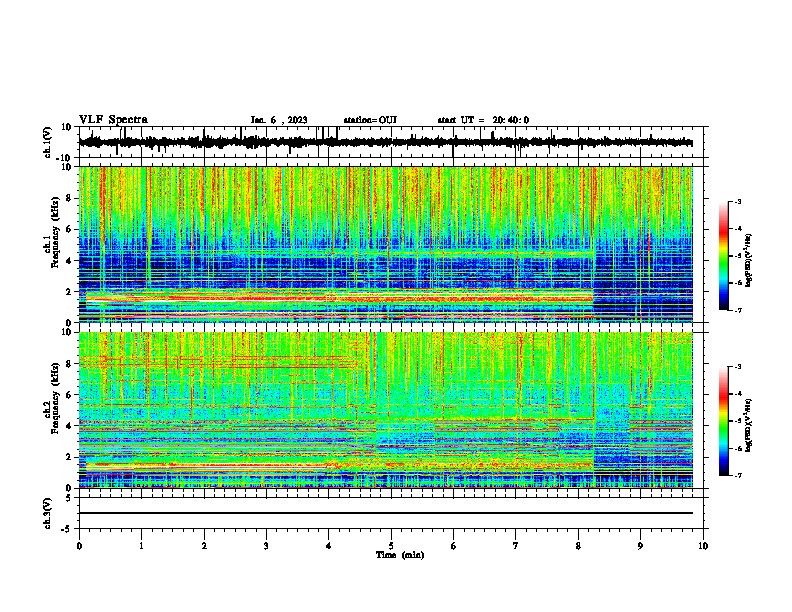
Task: Select the "start UT = 20:40:0" text
Action: click(x=483, y=120)
